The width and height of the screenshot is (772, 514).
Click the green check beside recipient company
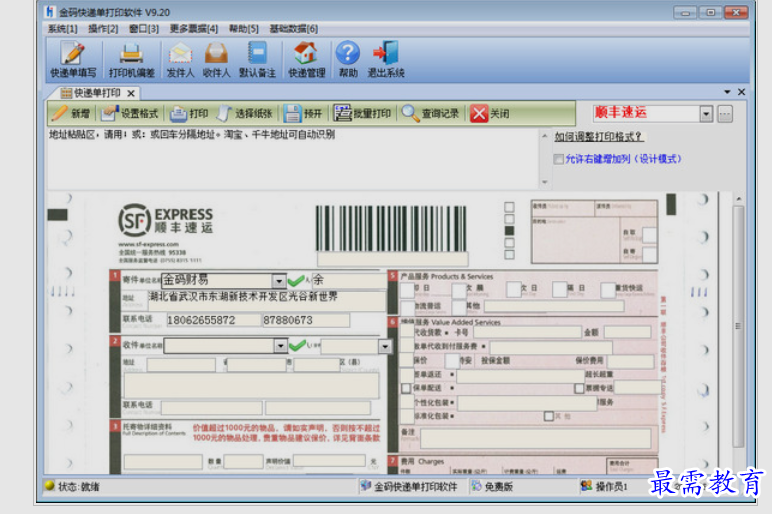[297, 346]
